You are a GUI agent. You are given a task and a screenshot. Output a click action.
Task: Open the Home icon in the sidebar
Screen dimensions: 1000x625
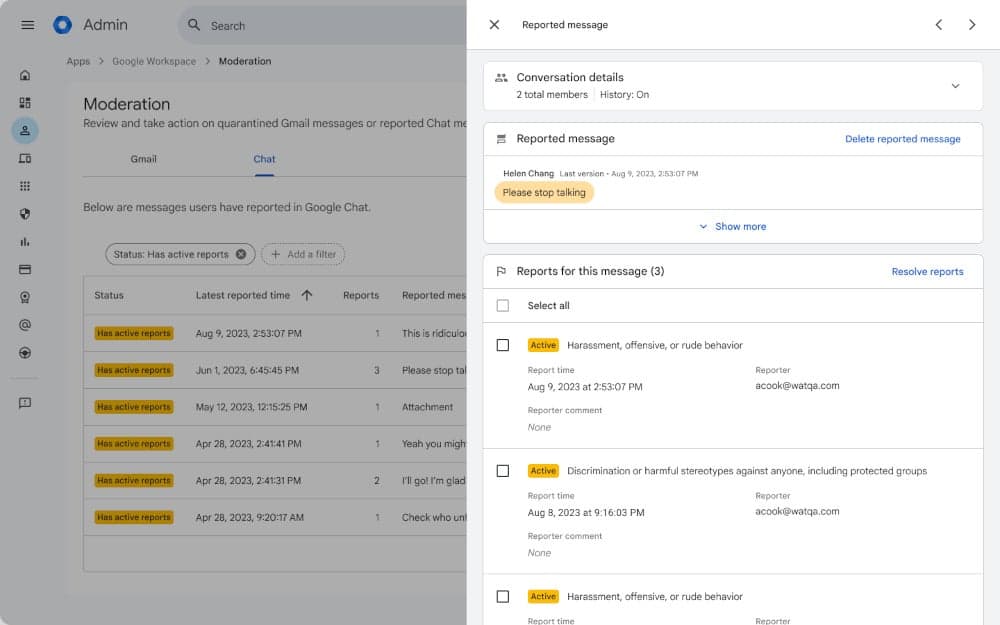pyautogui.click(x=26, y=74)
